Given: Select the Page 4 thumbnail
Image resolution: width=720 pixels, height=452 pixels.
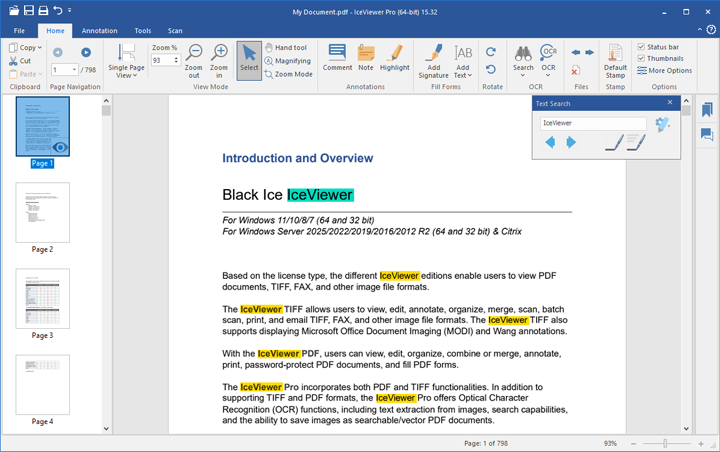Looking at the screenshot, I should 43,385.
